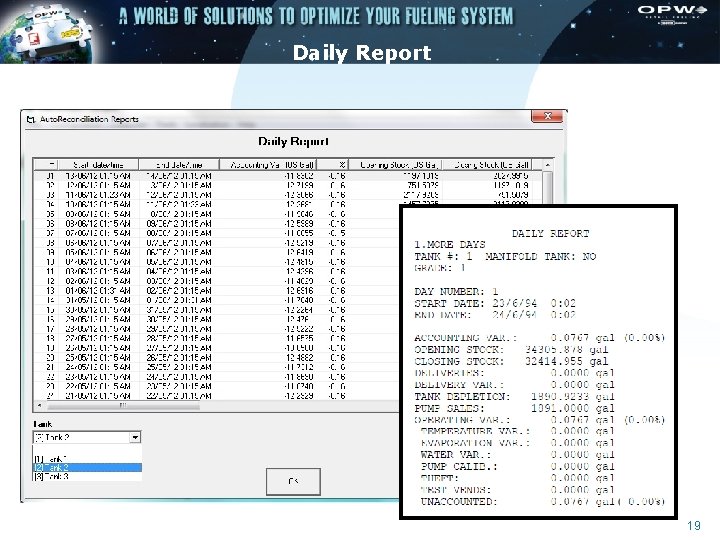Choose [3] Tank 3 from the list
The width and height of the screenshot is (720, 540).
87,477
